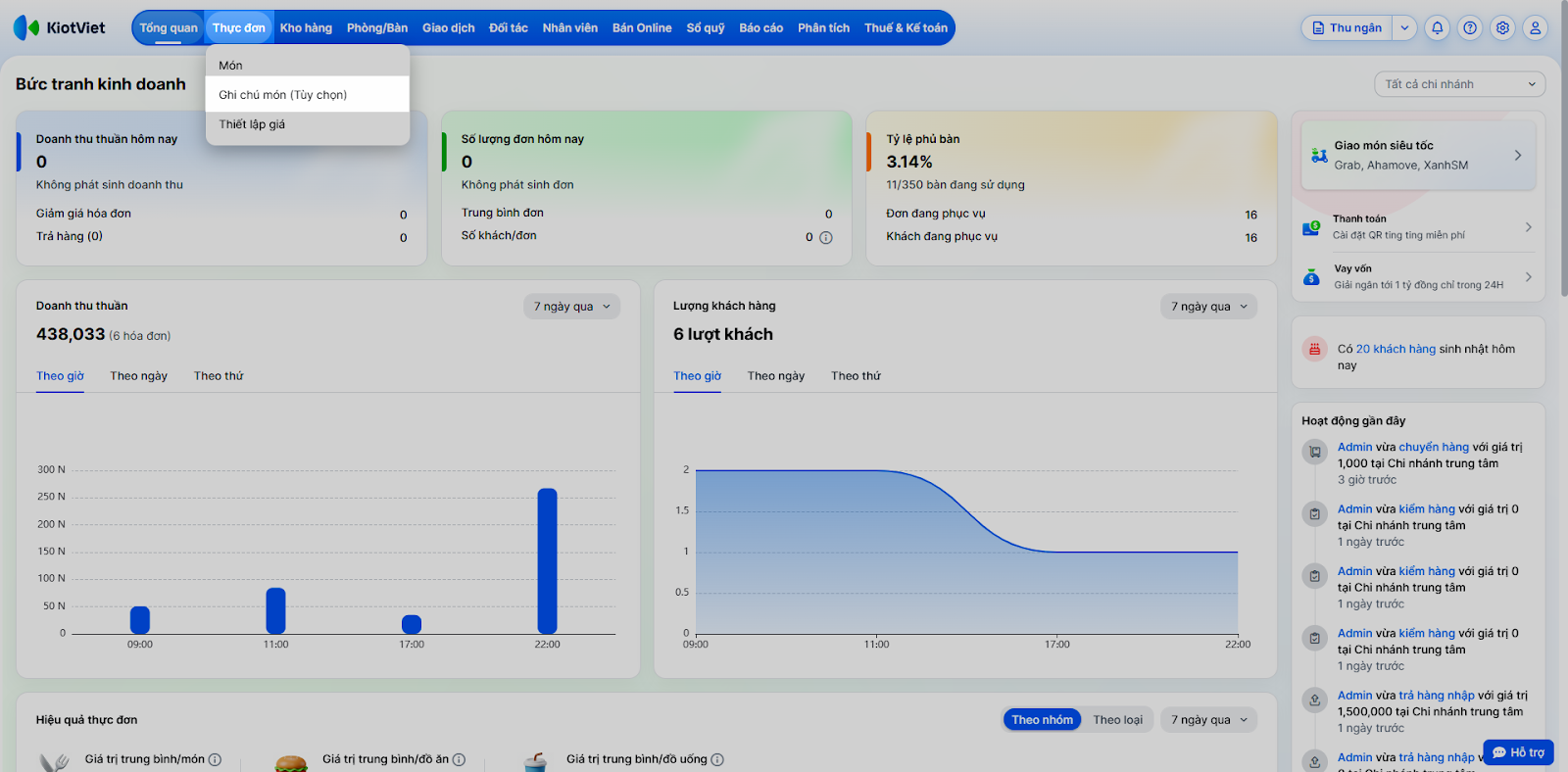The image size is (1568, 772).
Task: Click the 17:00 revenue bar in chart
Action: pos(412,624)
